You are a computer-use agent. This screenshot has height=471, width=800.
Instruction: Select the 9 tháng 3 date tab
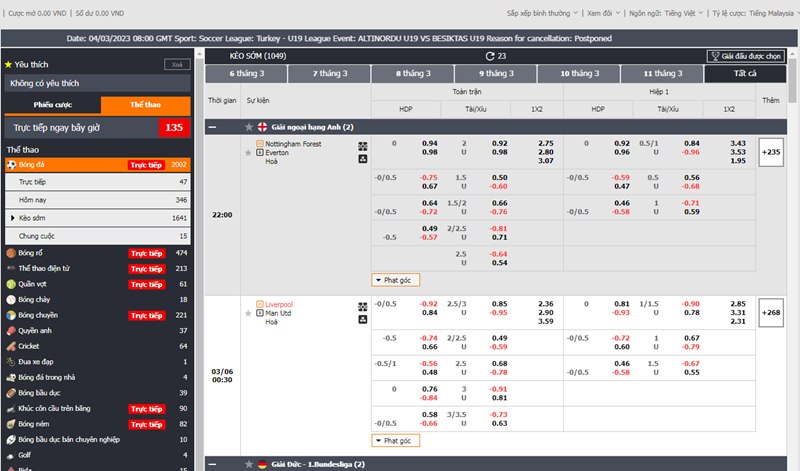(496, 73)
